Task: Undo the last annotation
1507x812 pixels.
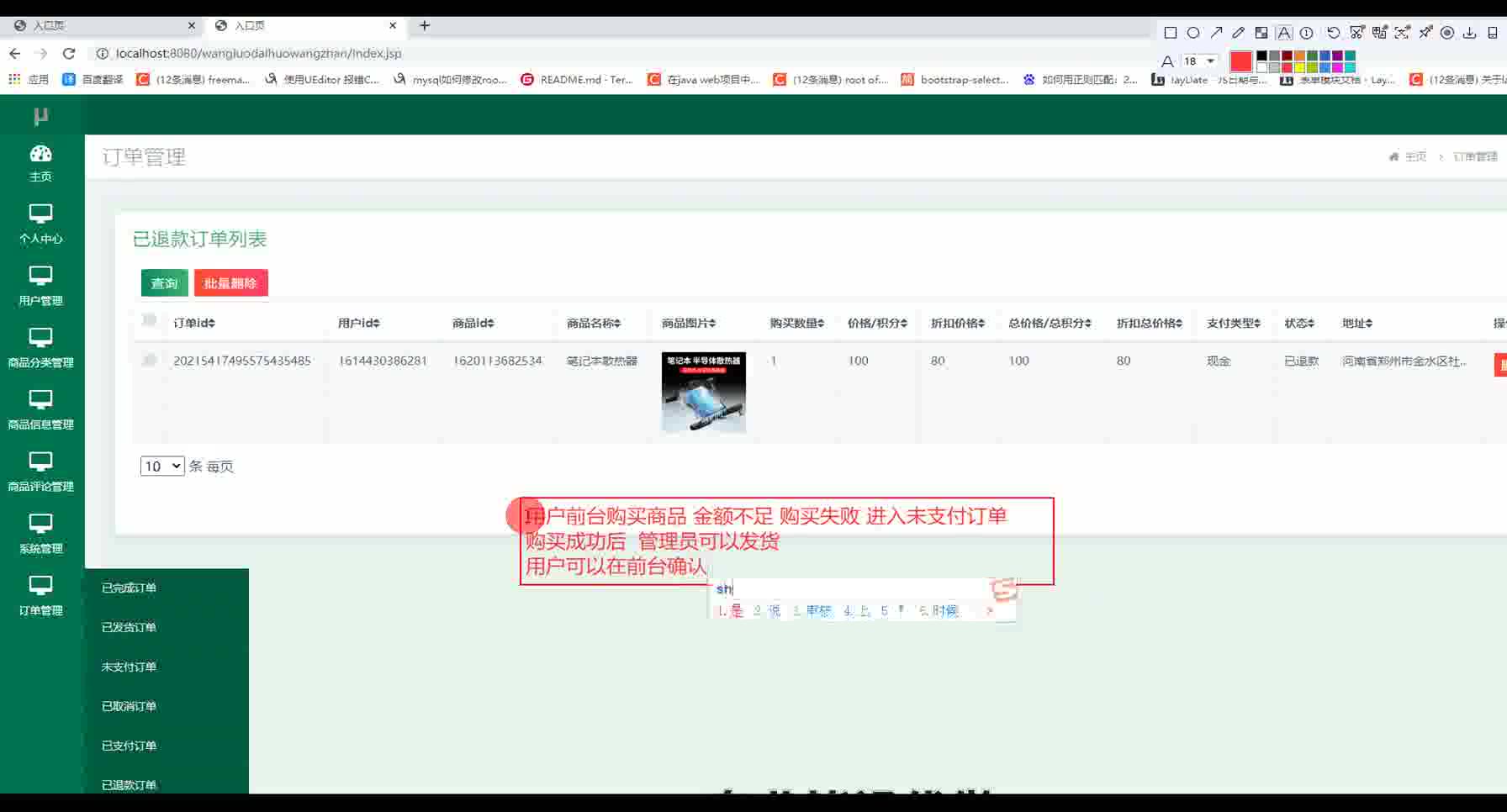Action: pyautogui.click(x=1334, y=33)
